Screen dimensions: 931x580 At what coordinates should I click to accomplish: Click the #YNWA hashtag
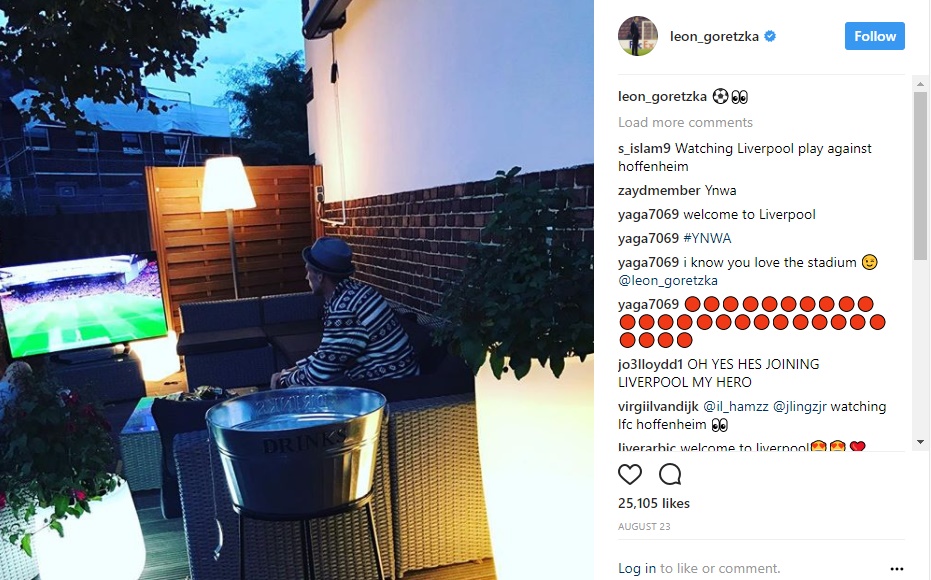pos(707,239)
